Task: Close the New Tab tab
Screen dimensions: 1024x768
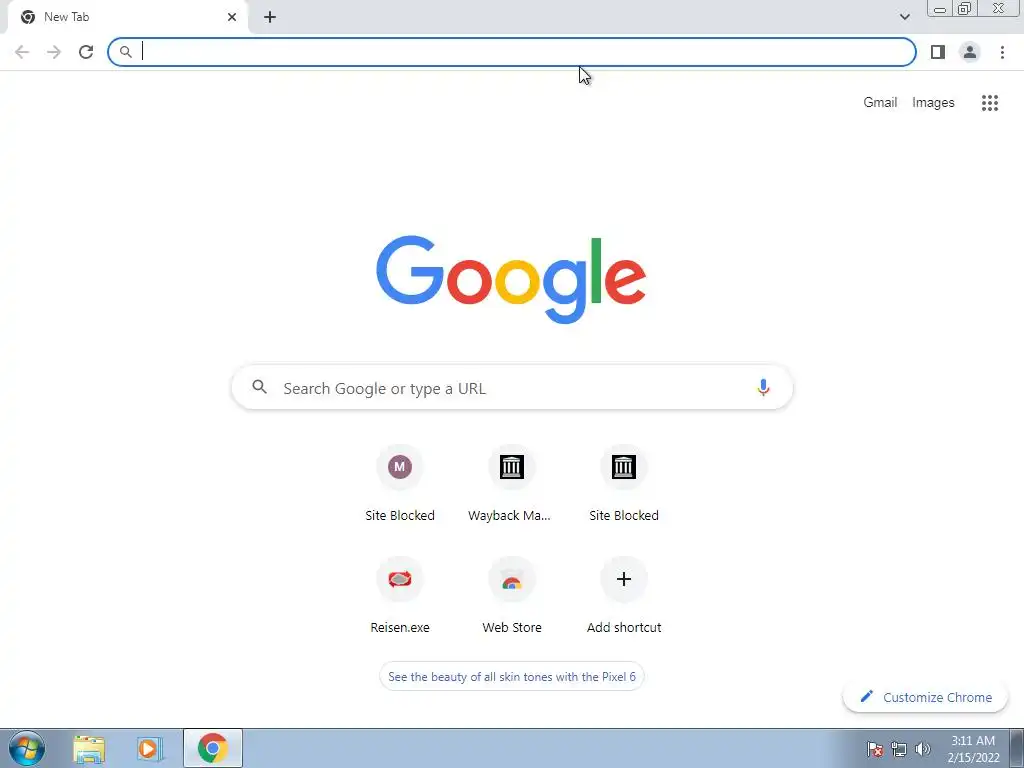Action: (x=232, y=17)
